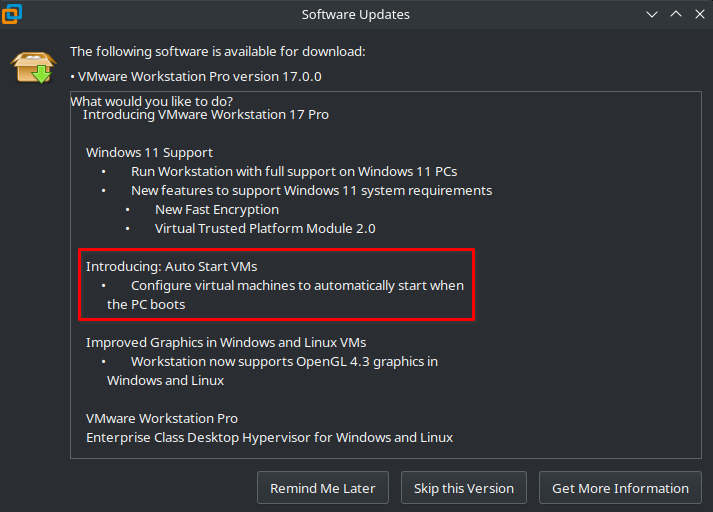This screenshot has width=713, height=512.
Task: Click the Virtual Trusted Platform Module 2.0 bullet
Action: point(265,229)
